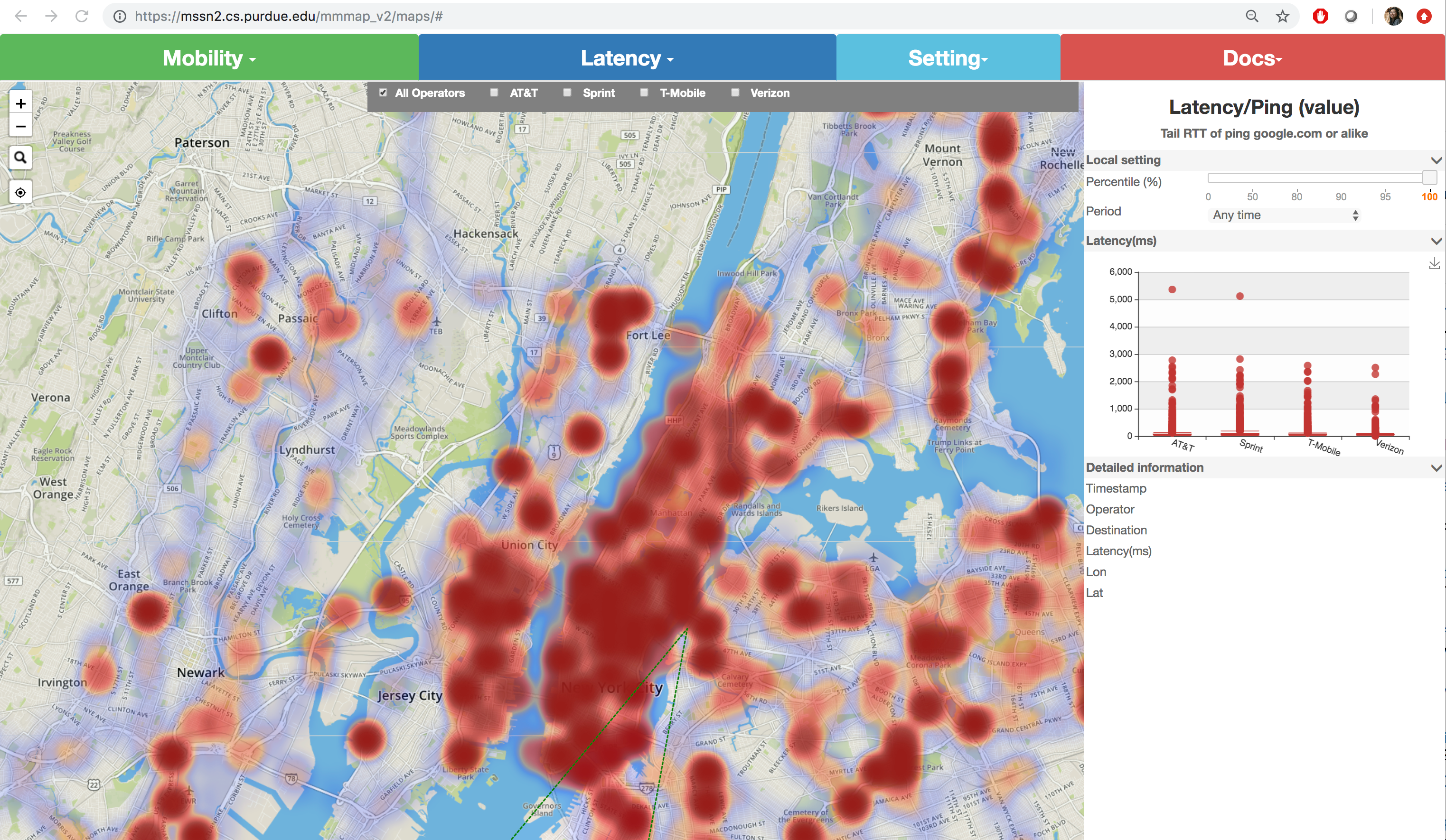Click the red update arrow icon
1446x840 pixels.
pyautogui.click(x=1424, y=16)
